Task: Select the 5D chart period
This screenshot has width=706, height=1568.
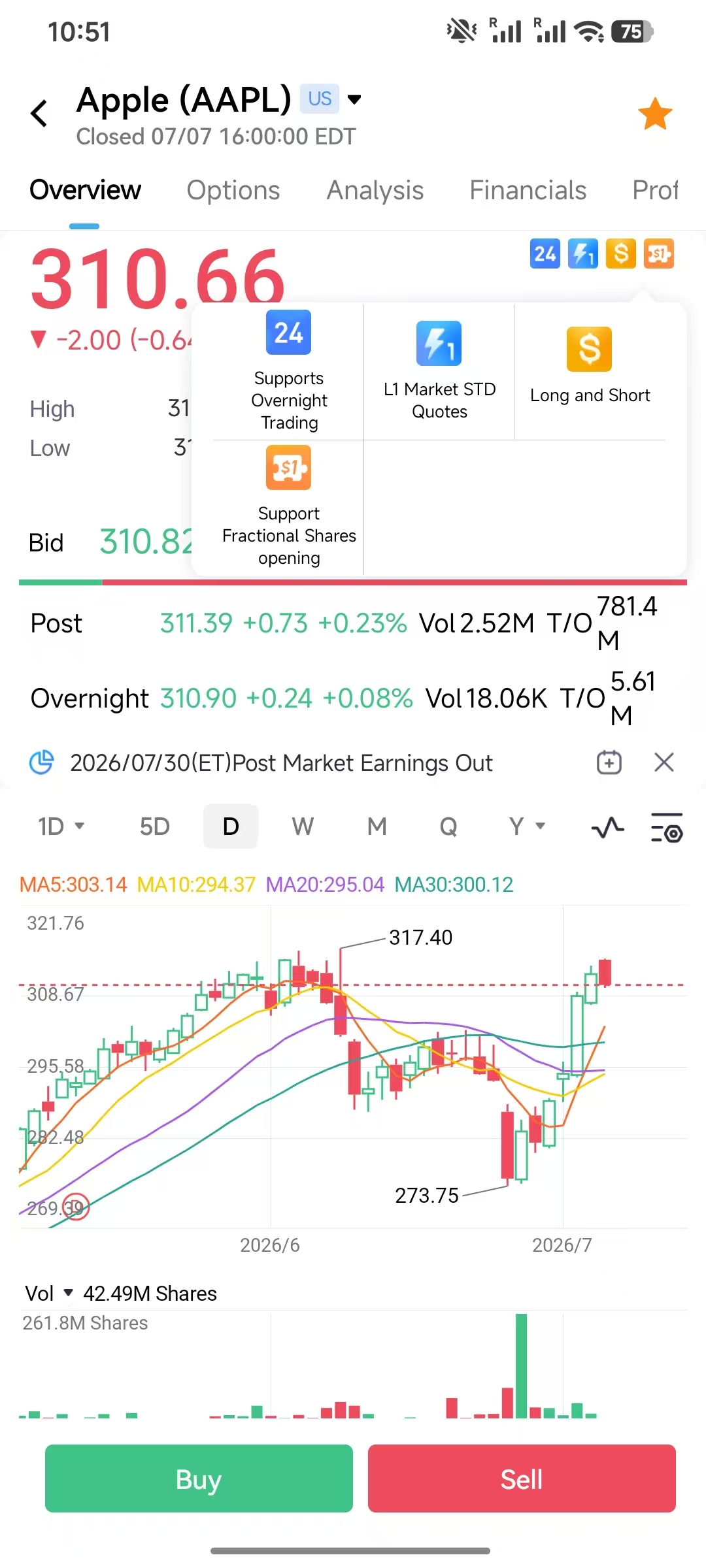Action: (155, 826)
